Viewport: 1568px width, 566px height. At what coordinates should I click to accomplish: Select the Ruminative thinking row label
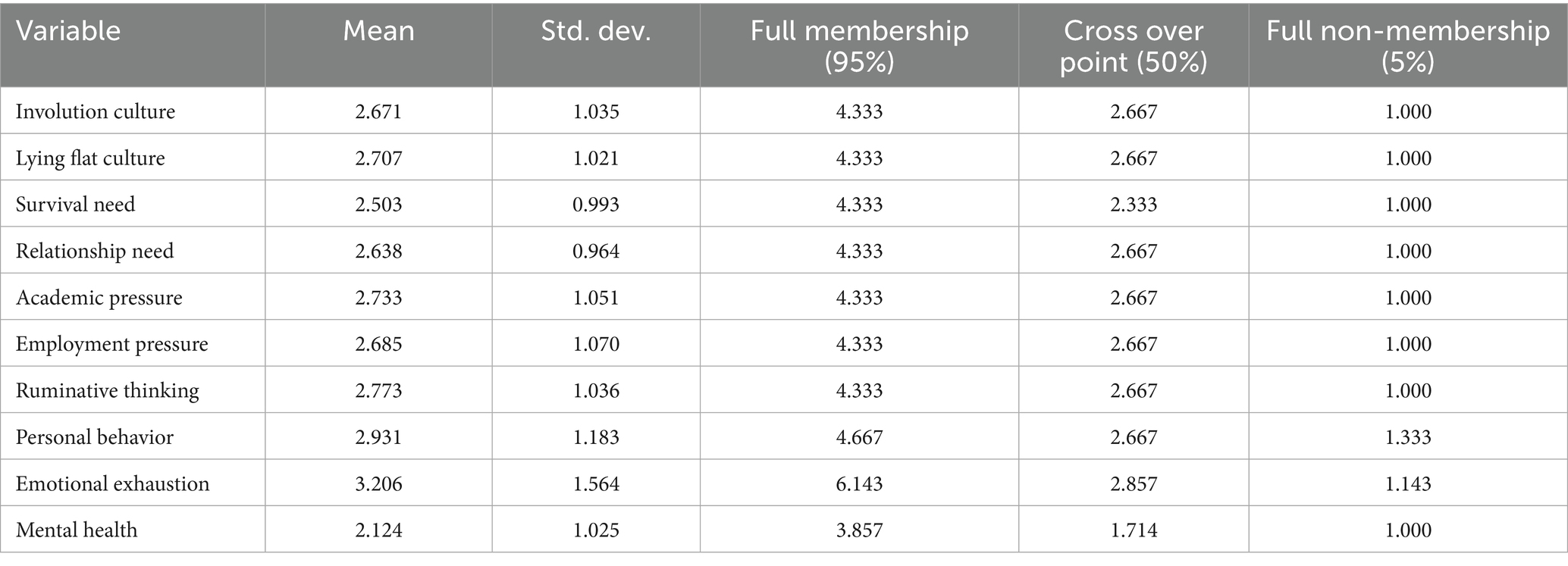coord(108,391)
